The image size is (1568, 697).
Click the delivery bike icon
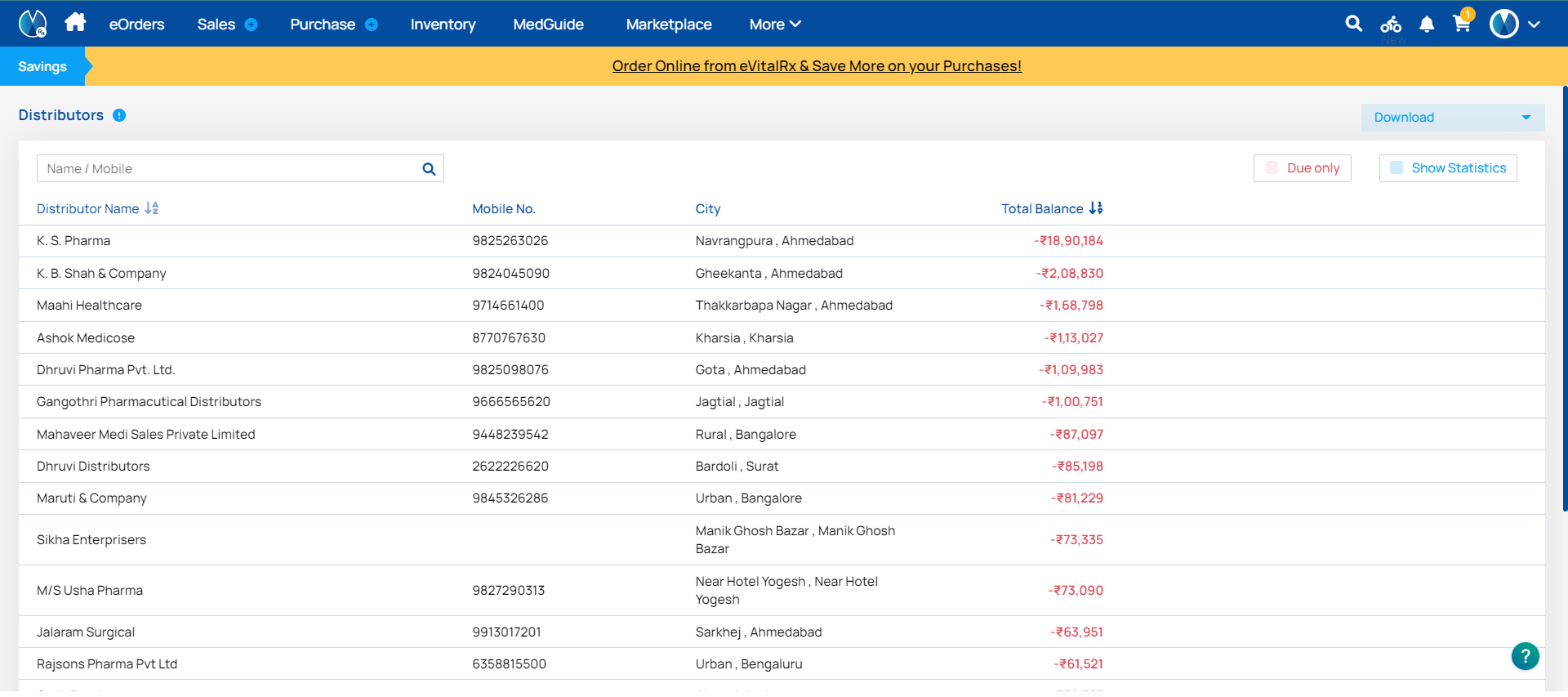point(1391,25)
